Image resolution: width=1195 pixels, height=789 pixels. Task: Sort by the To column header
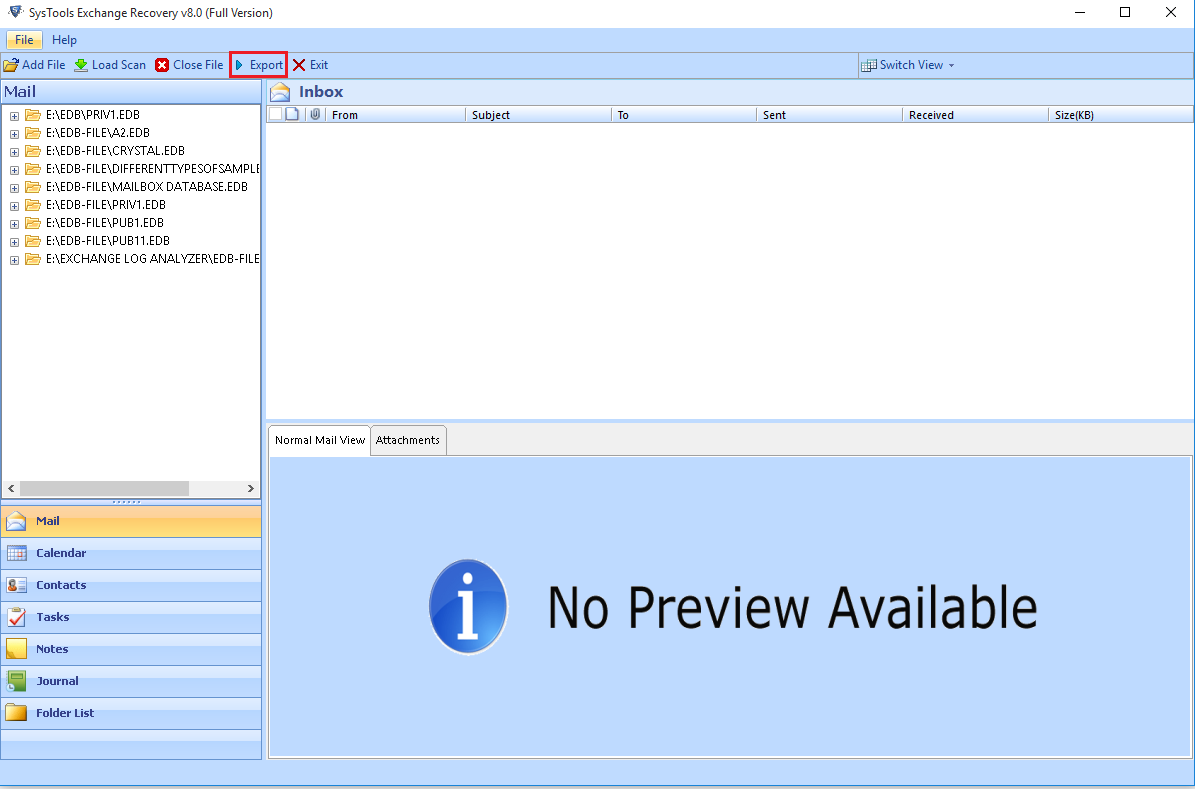pos(684,114)
